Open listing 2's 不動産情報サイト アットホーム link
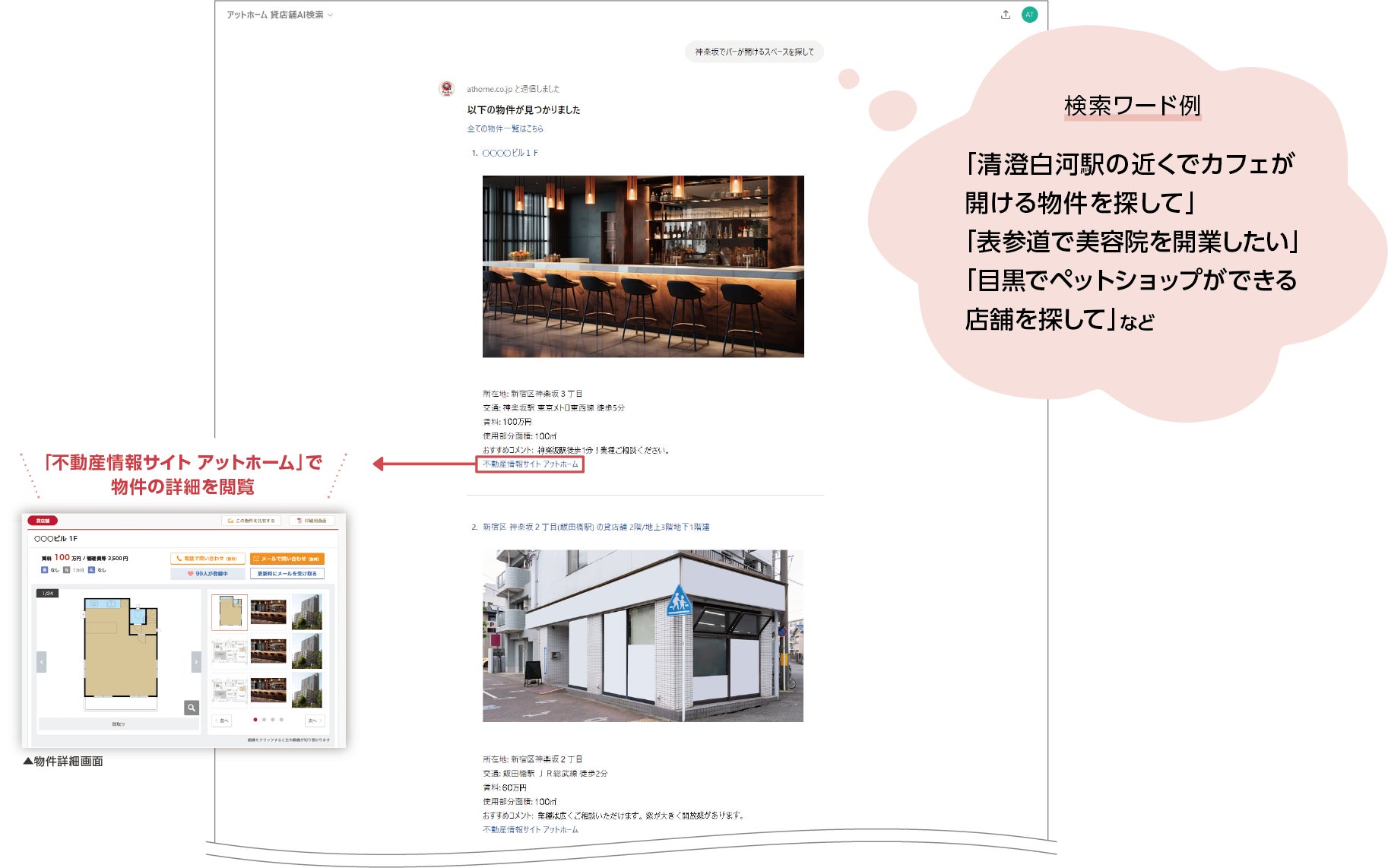This screenshot has height=868, width=1388. (531, 829)
